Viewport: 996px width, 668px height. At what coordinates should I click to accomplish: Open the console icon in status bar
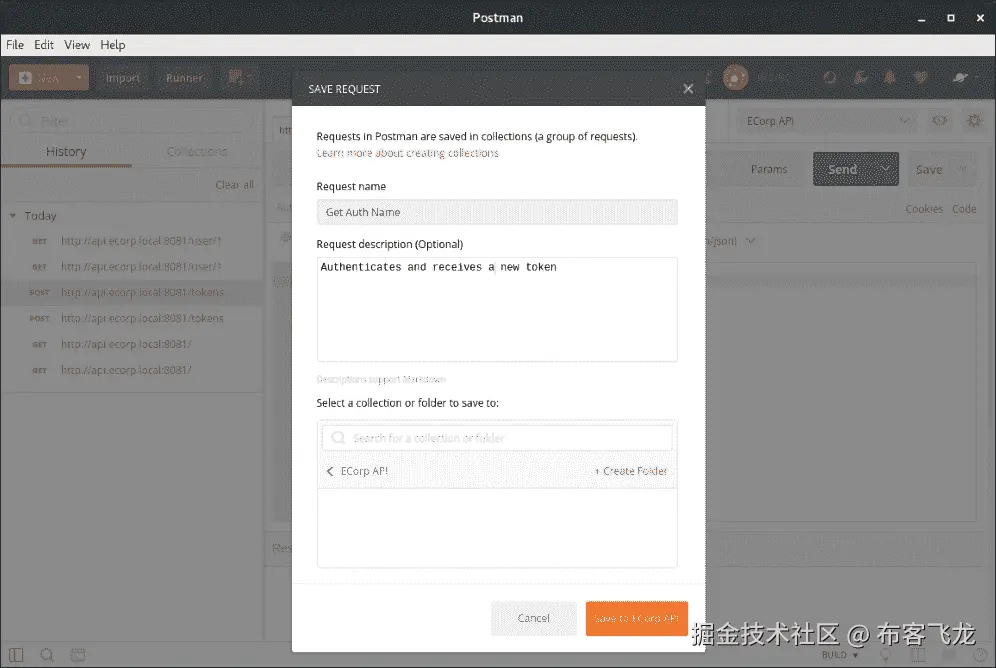tap(78, 655)
